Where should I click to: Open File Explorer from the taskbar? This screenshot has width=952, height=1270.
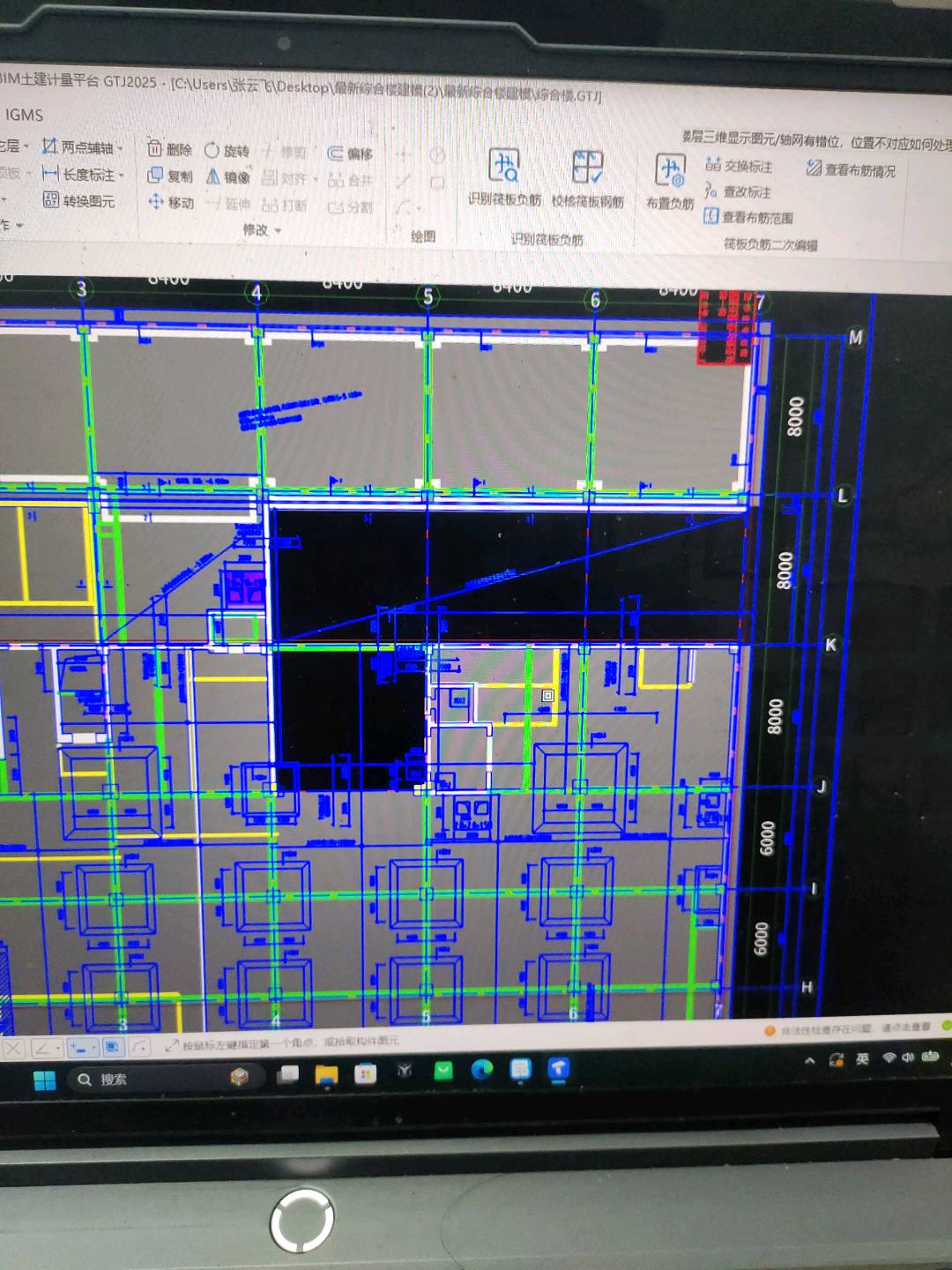[326, 1074]
